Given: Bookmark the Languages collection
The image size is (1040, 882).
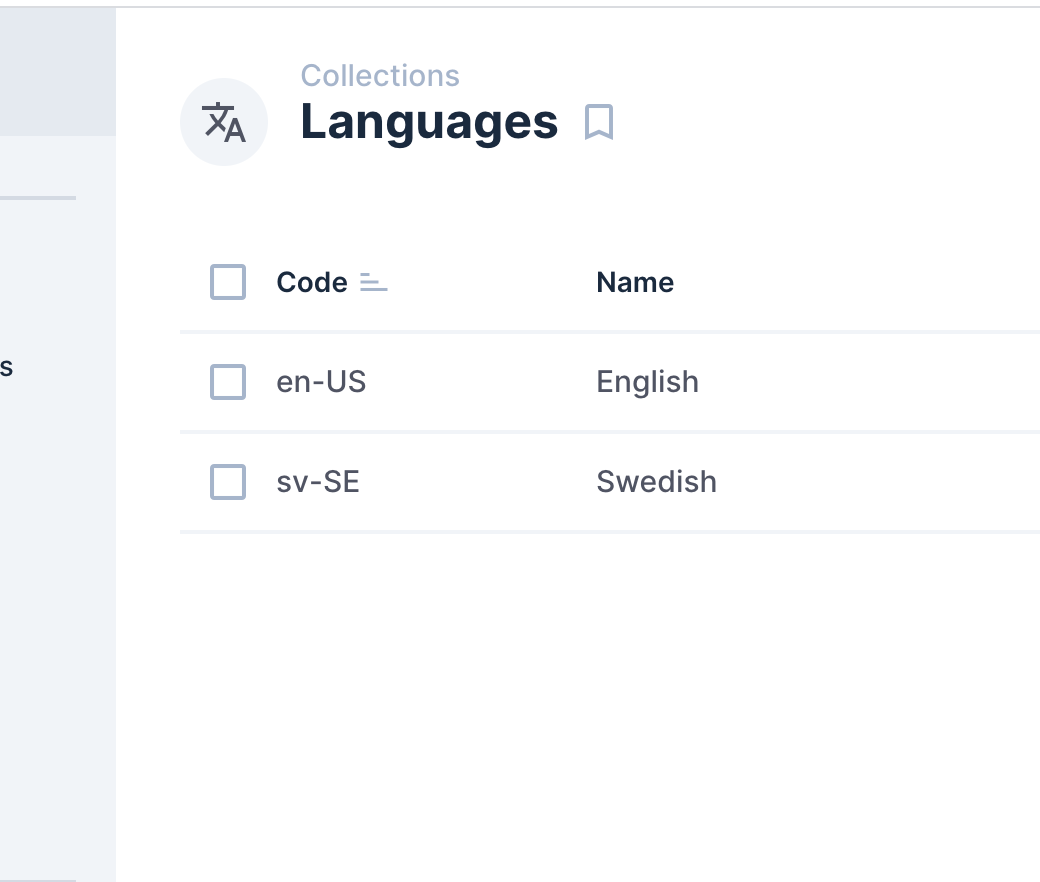Looking at the screenshot, I should tap(599, 122).
